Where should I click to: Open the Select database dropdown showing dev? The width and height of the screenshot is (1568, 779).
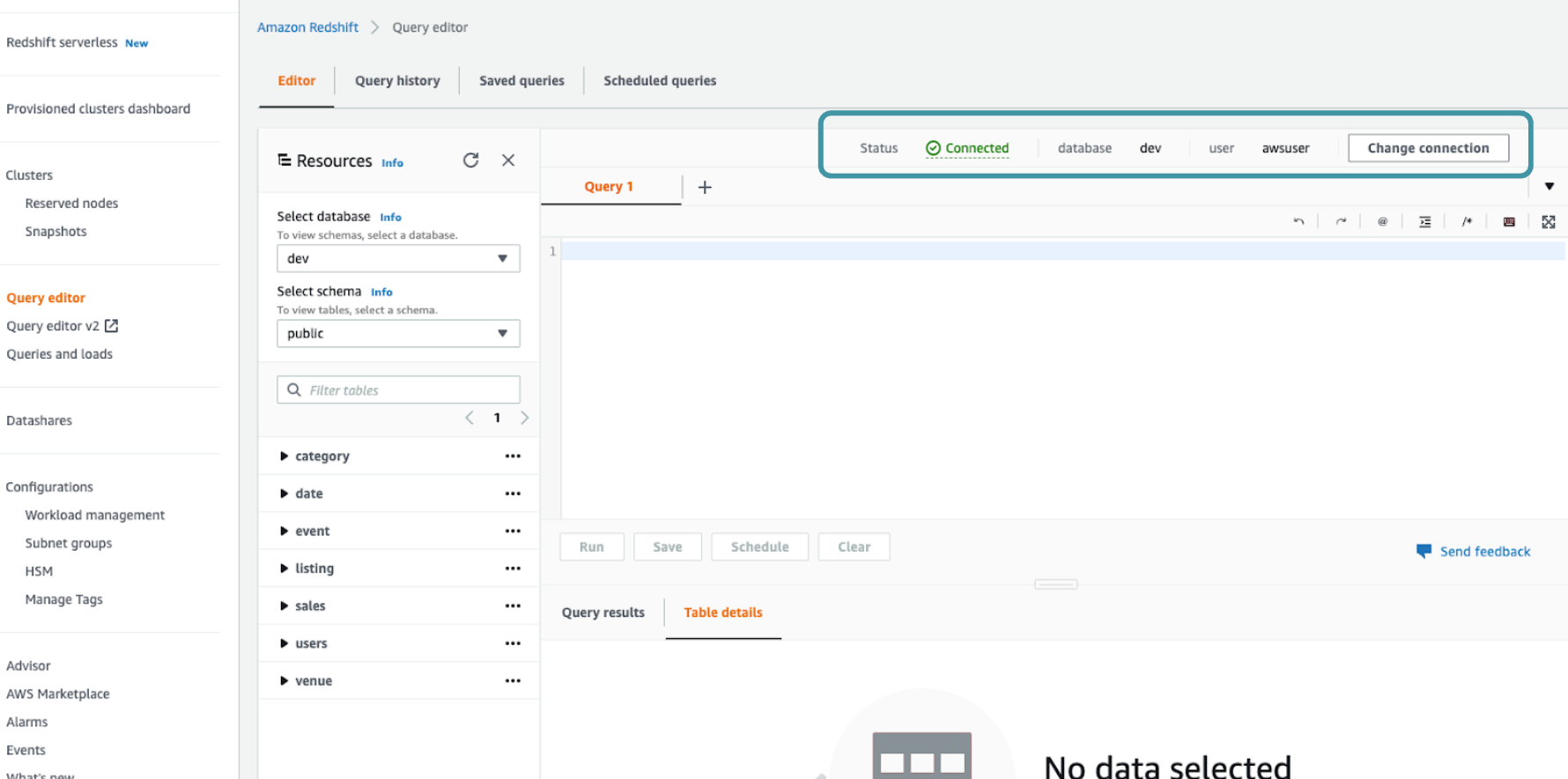398,258
